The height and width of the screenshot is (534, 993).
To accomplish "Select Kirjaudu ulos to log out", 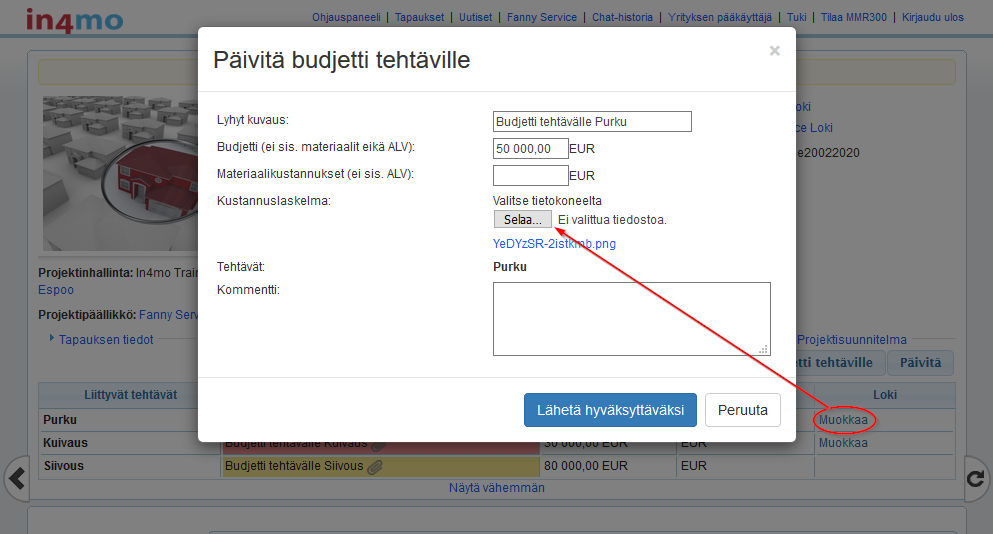I will [x=932, y=17].
